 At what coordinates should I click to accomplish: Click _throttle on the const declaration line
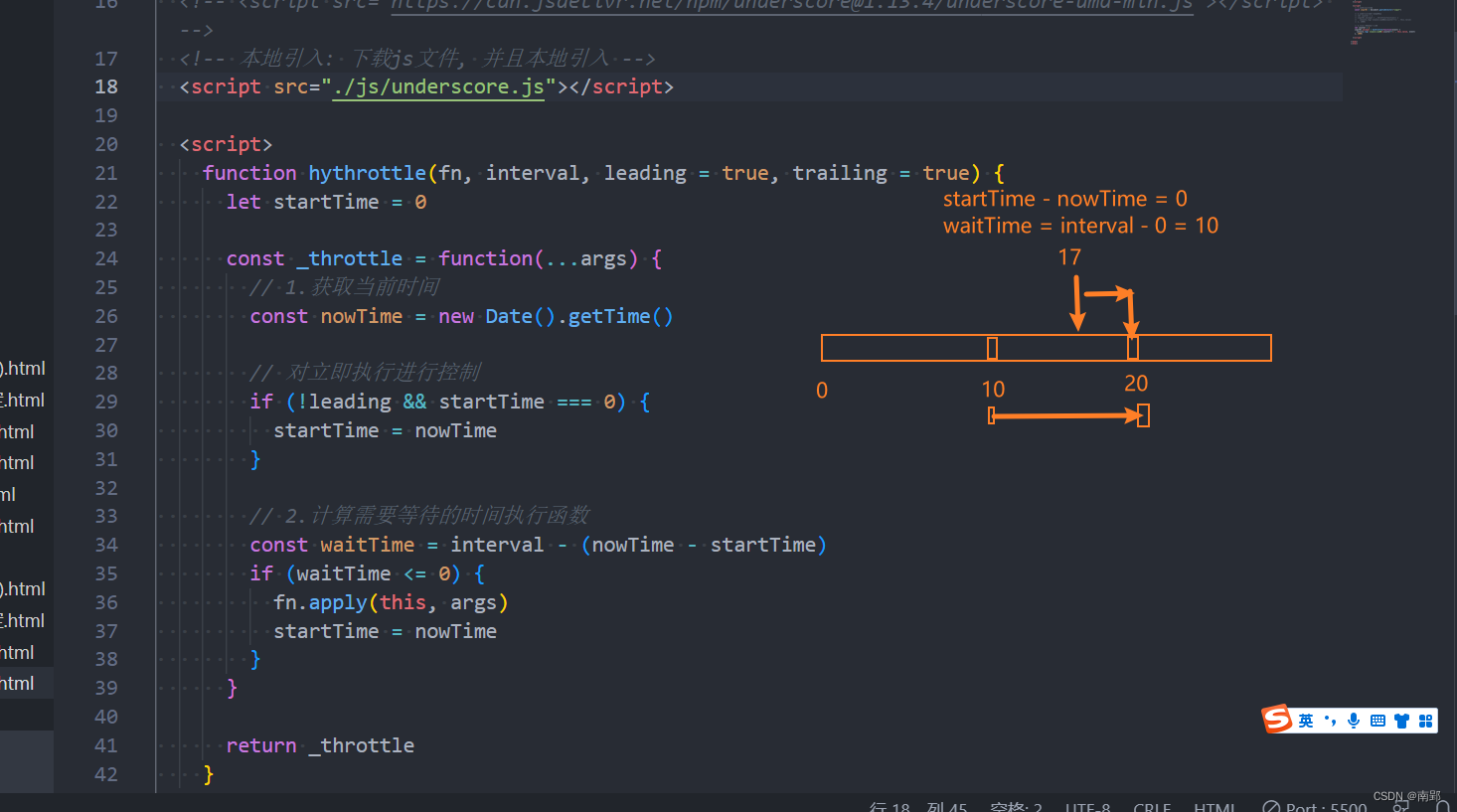[x=350, y=258]
